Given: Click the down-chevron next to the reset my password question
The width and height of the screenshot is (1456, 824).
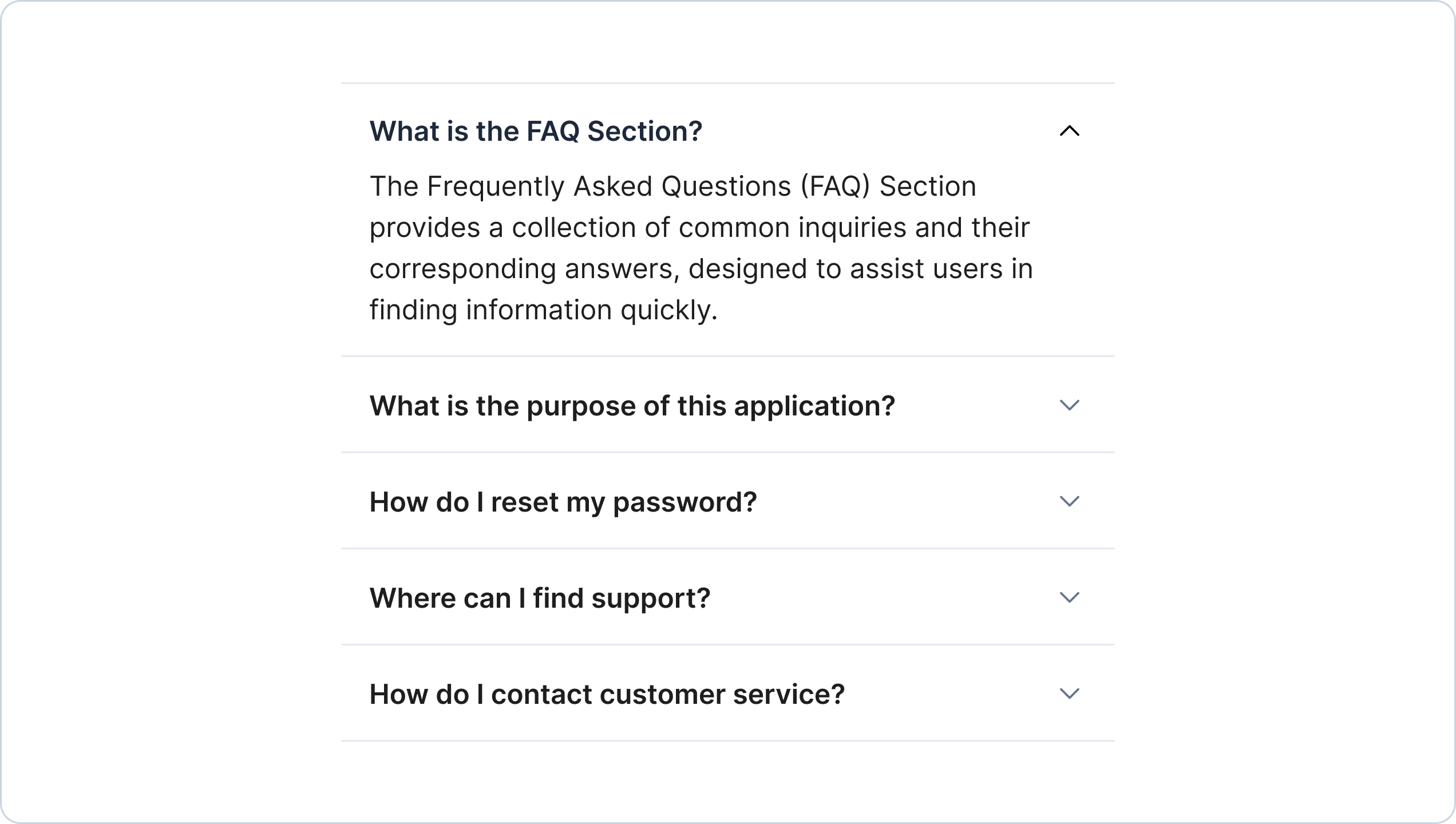Looking at the screenshot, I should (1069, 501).
